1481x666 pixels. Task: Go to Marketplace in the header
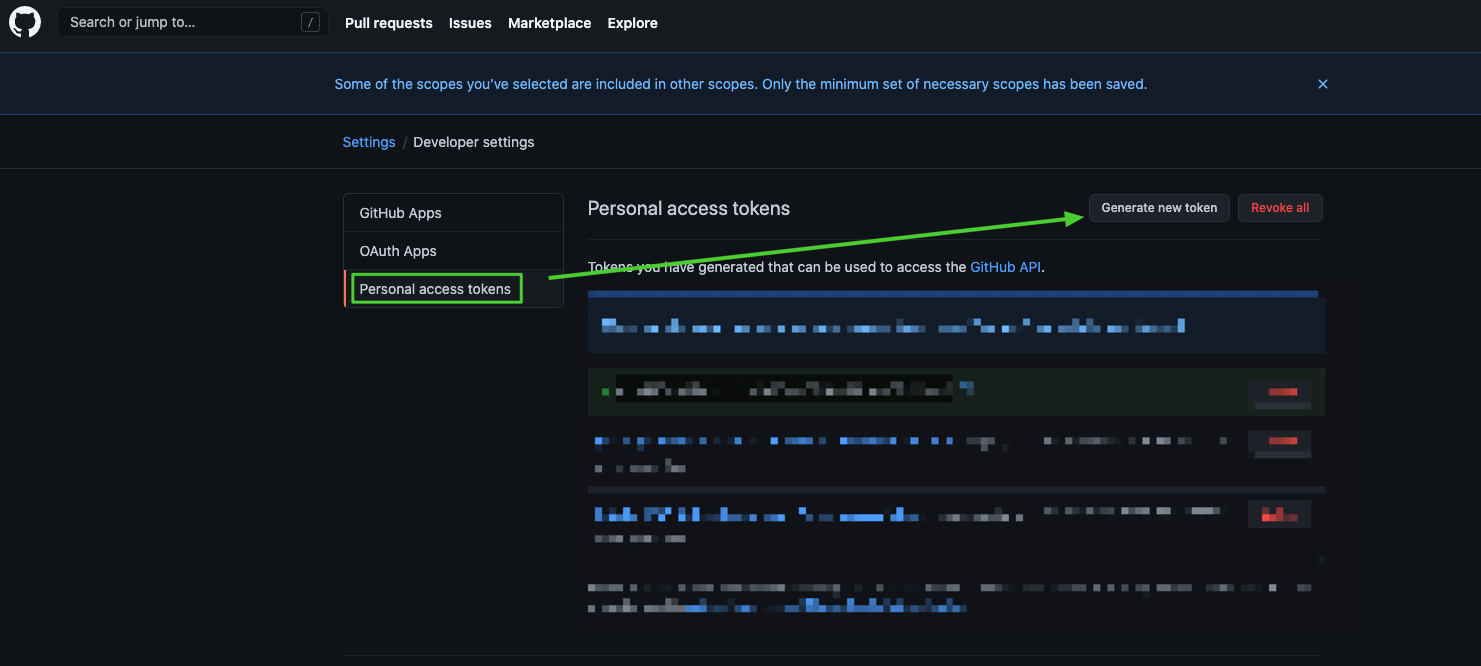549,23
